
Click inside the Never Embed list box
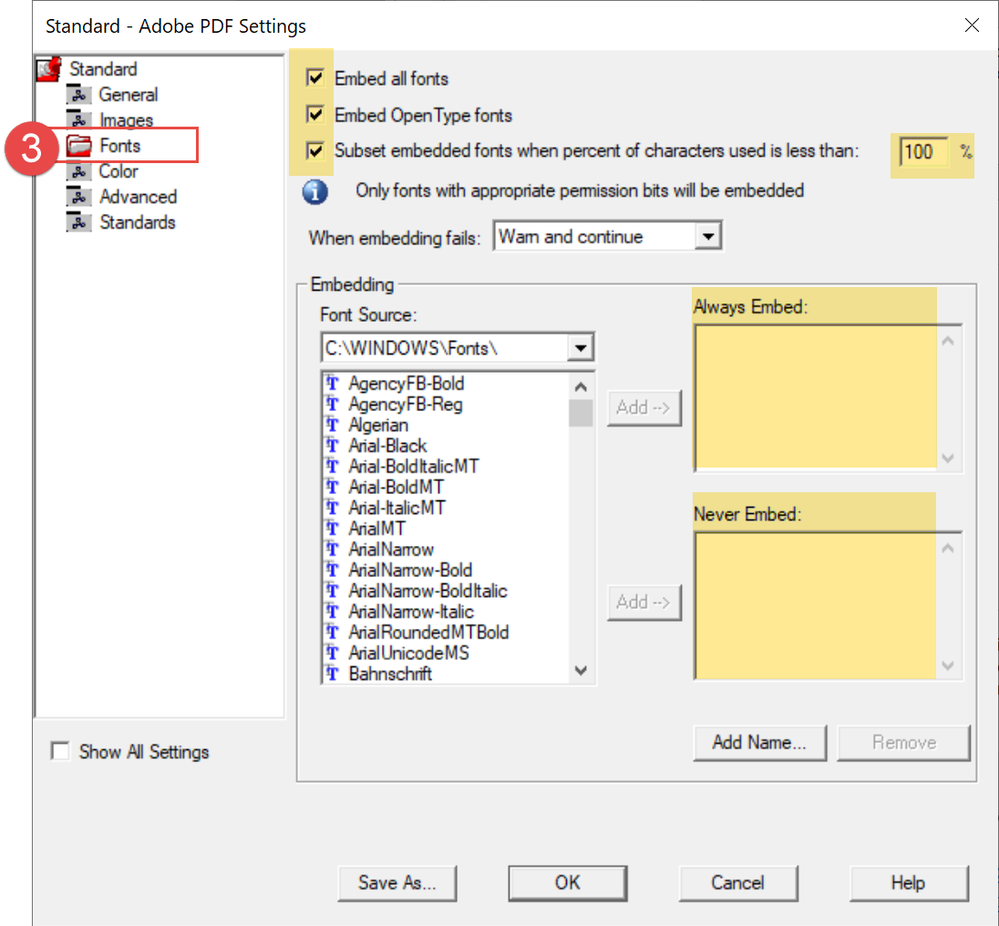point(815,605)
